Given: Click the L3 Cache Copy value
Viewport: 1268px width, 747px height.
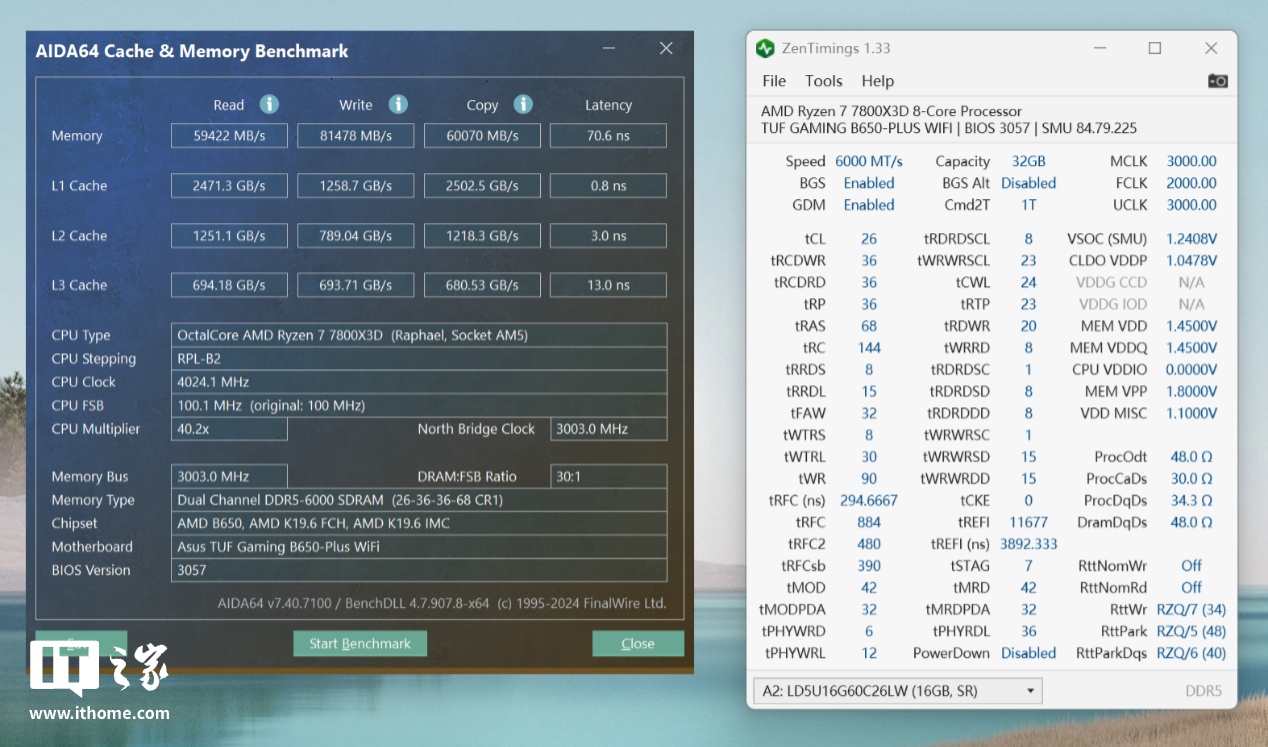Looking at the screenshot, I should [482, 285].
